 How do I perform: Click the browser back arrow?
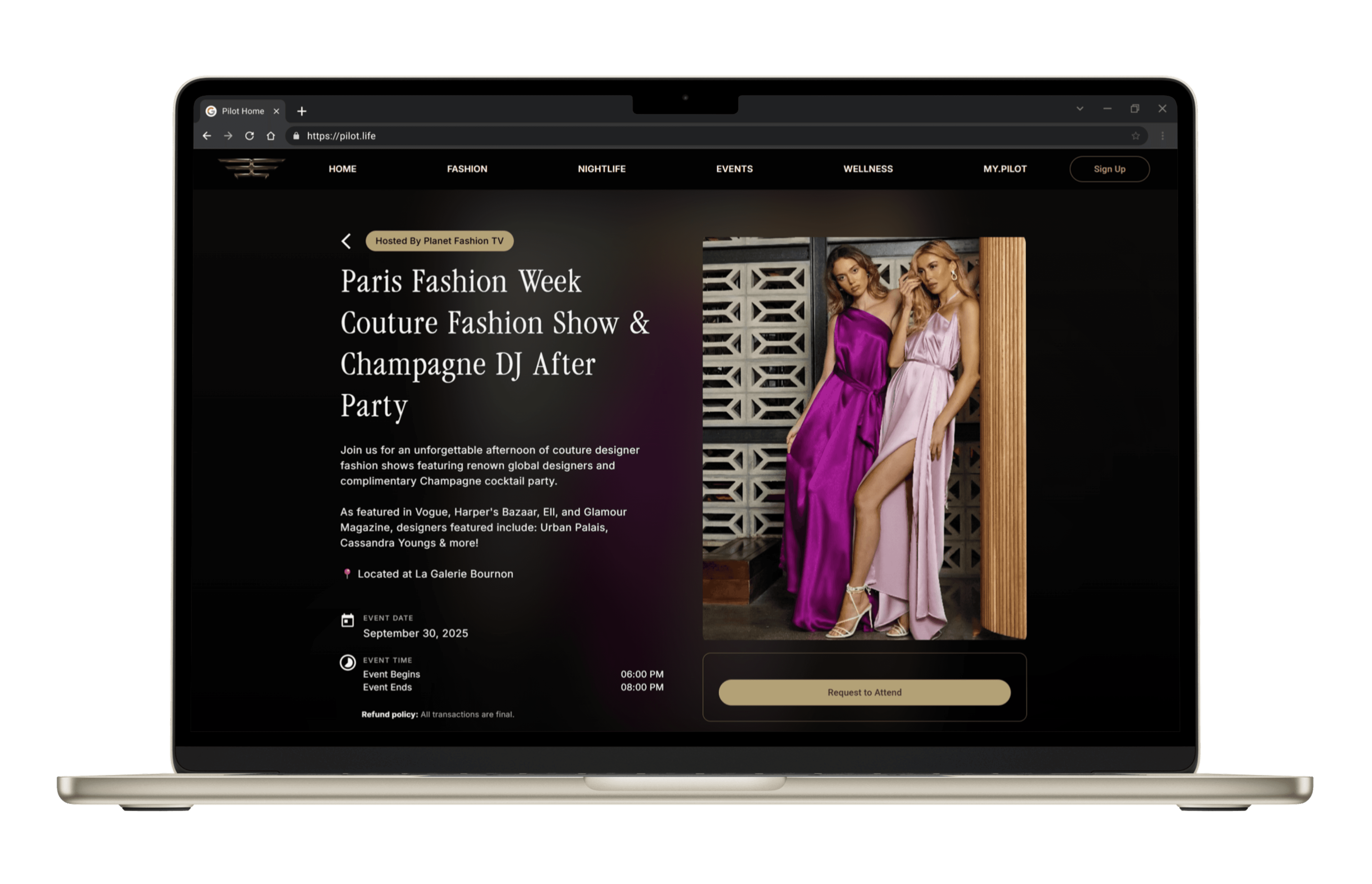(x=207, y=136)
